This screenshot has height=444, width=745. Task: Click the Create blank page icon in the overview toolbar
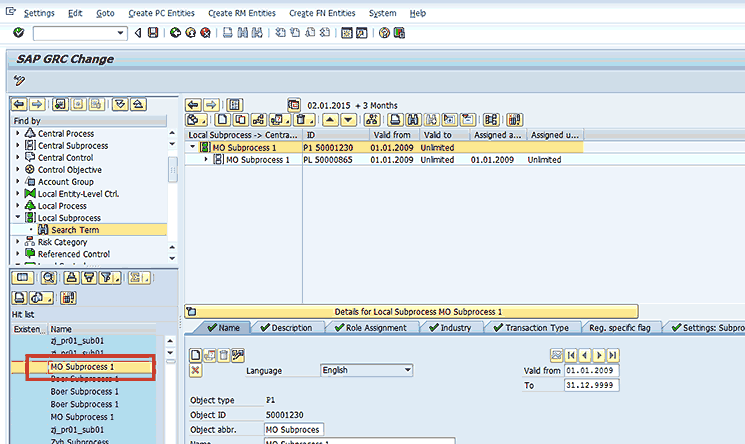[x=222, y=120]
